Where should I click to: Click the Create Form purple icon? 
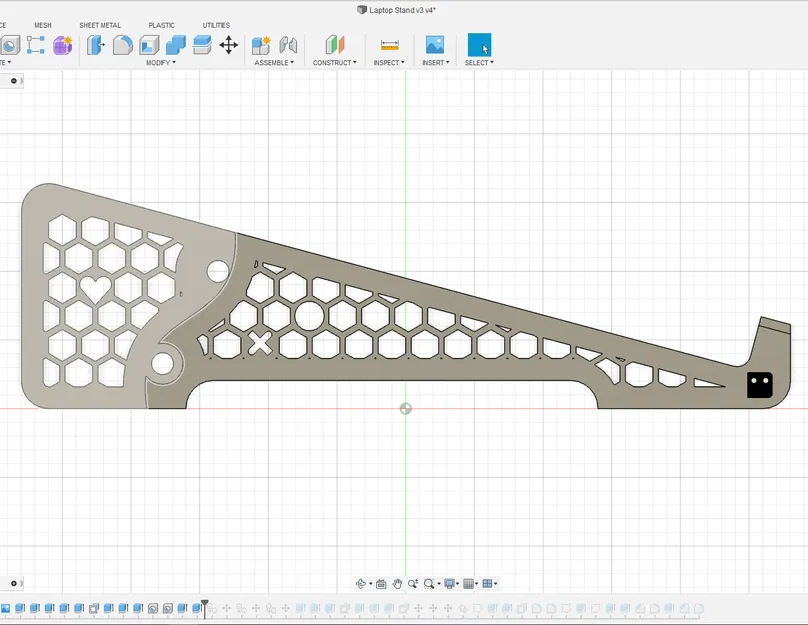(x=63, y=45)
